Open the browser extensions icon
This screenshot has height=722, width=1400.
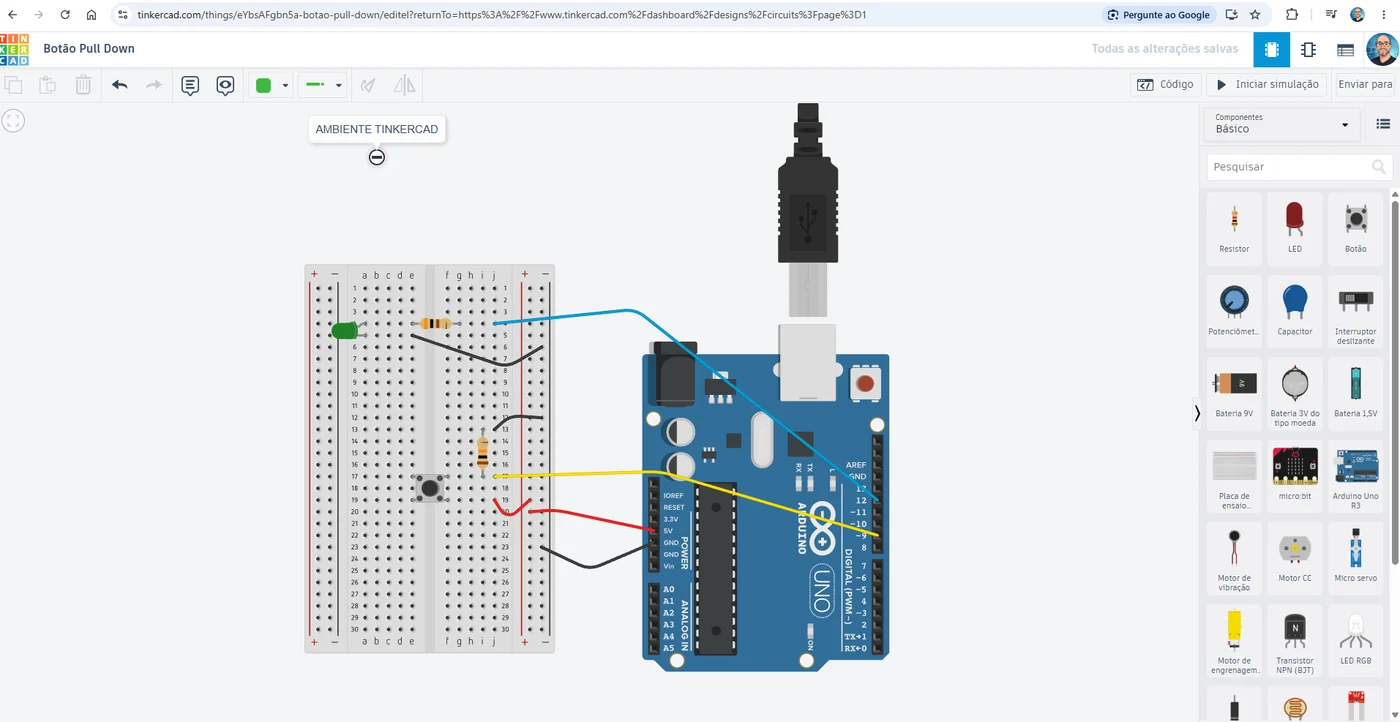click(1292, 15)
